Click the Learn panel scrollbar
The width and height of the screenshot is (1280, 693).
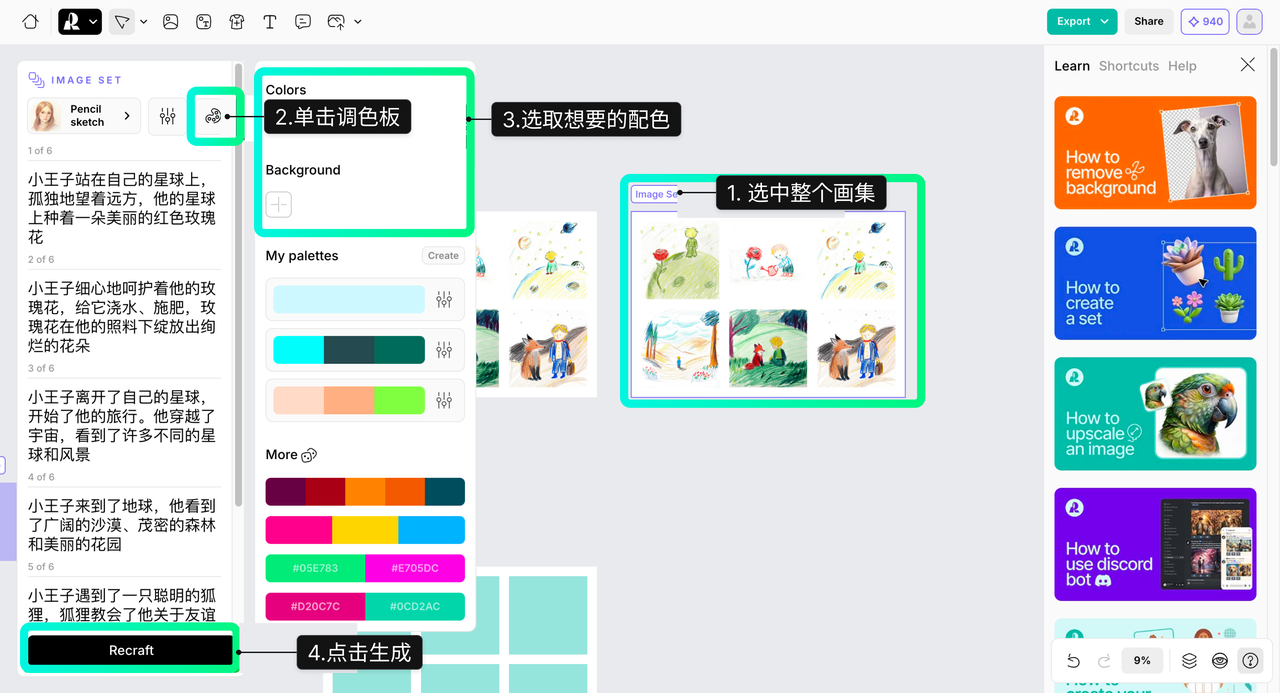(1274, 106)
